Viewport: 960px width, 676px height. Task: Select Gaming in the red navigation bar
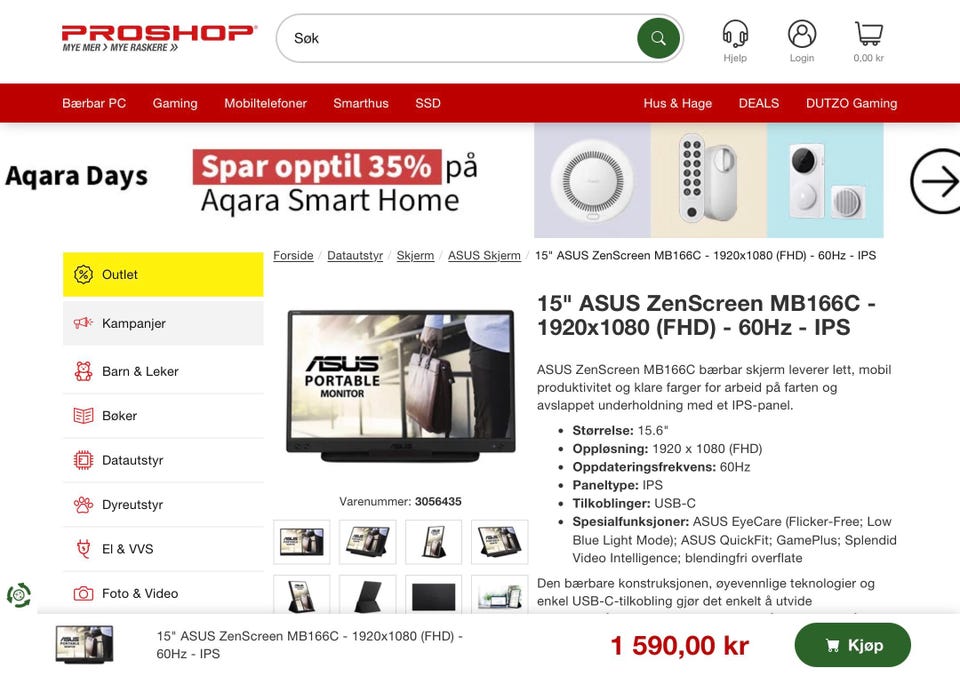tap(175, 103)
